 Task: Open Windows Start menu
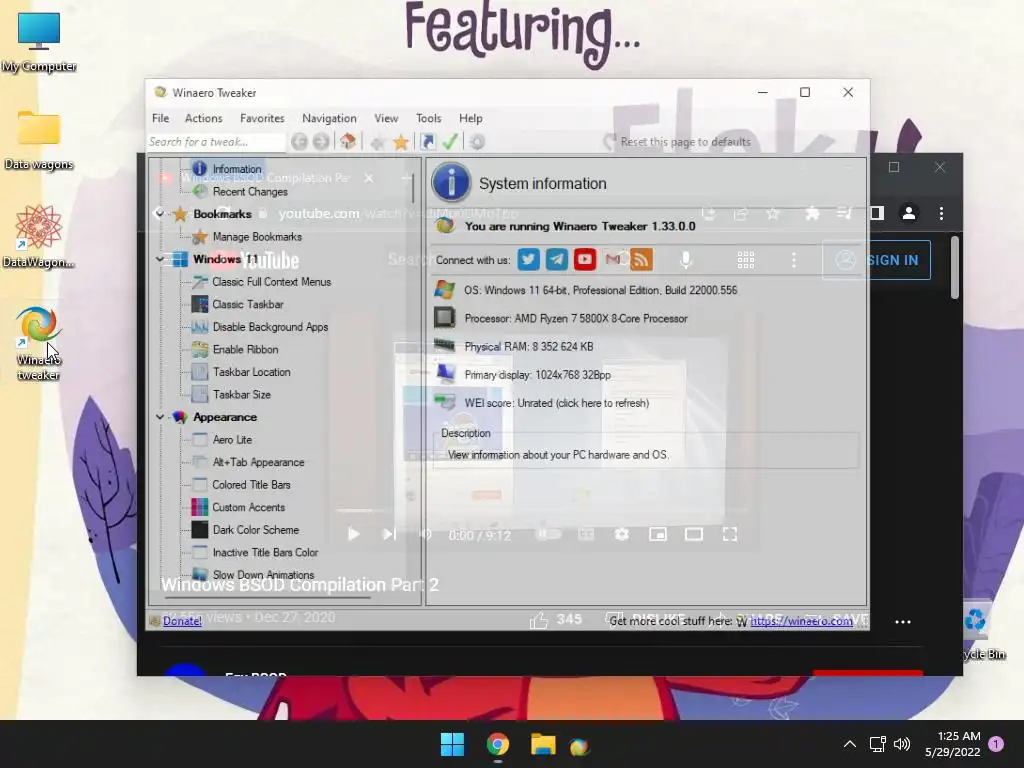(452, 744)
